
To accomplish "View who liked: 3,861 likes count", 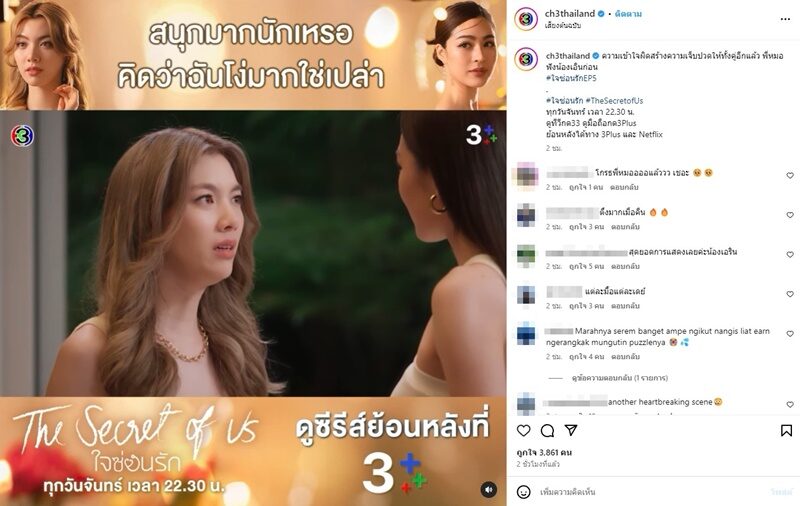I will [x=544, y=452].
